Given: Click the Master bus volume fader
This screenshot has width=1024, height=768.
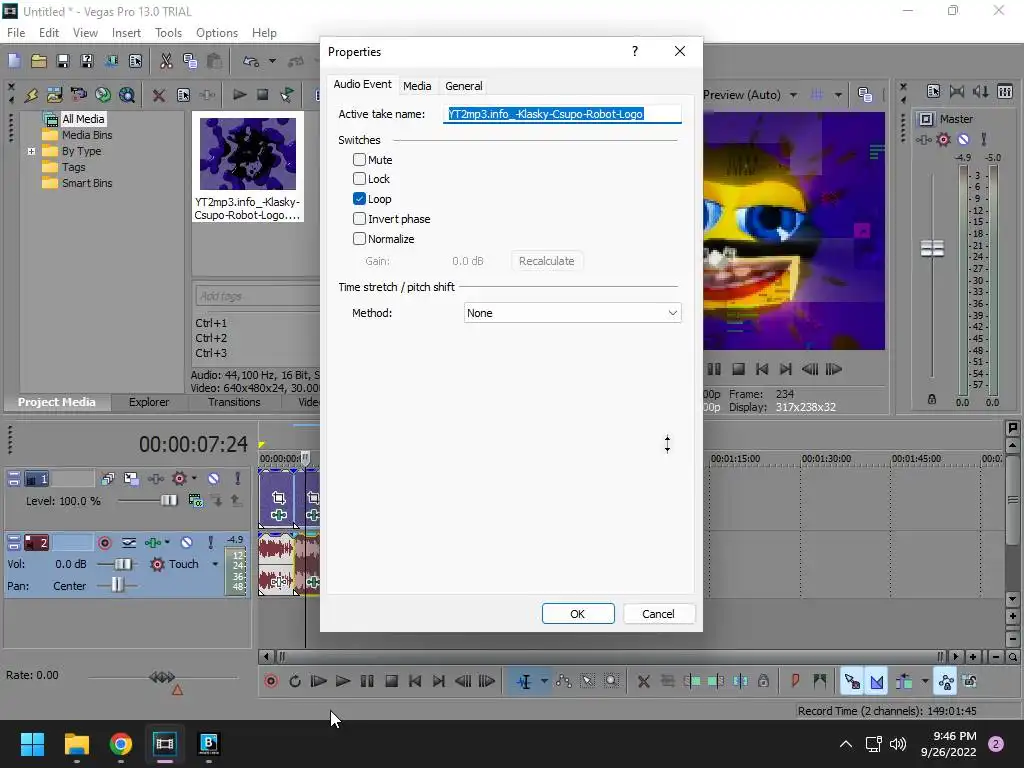Looking at the screenshot, I should pos(932,249).
